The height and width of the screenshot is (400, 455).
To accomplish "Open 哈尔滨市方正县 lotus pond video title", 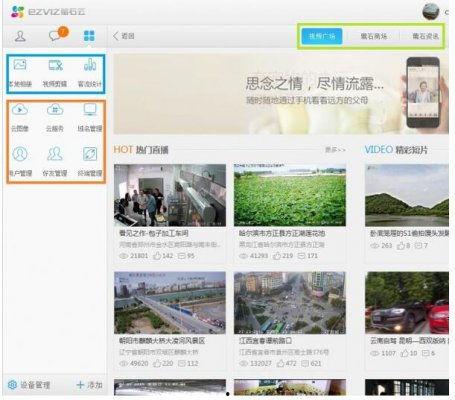I will click(x=282, y=233).
